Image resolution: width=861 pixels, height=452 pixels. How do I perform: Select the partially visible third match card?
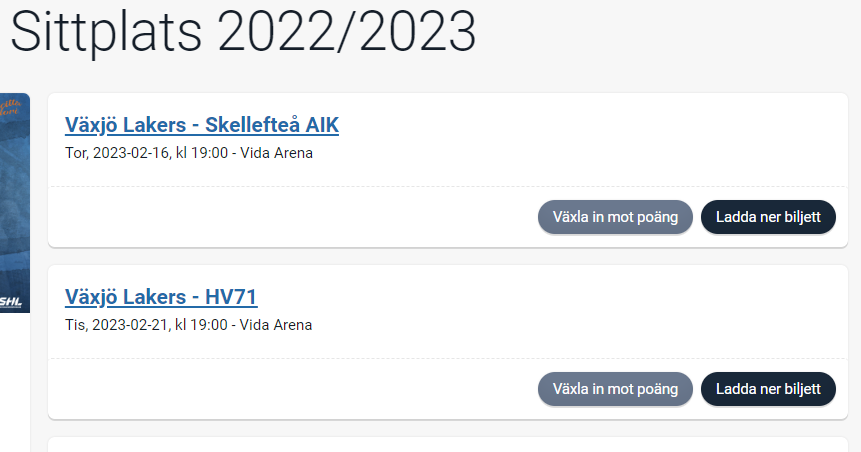[x=448, y=444]
